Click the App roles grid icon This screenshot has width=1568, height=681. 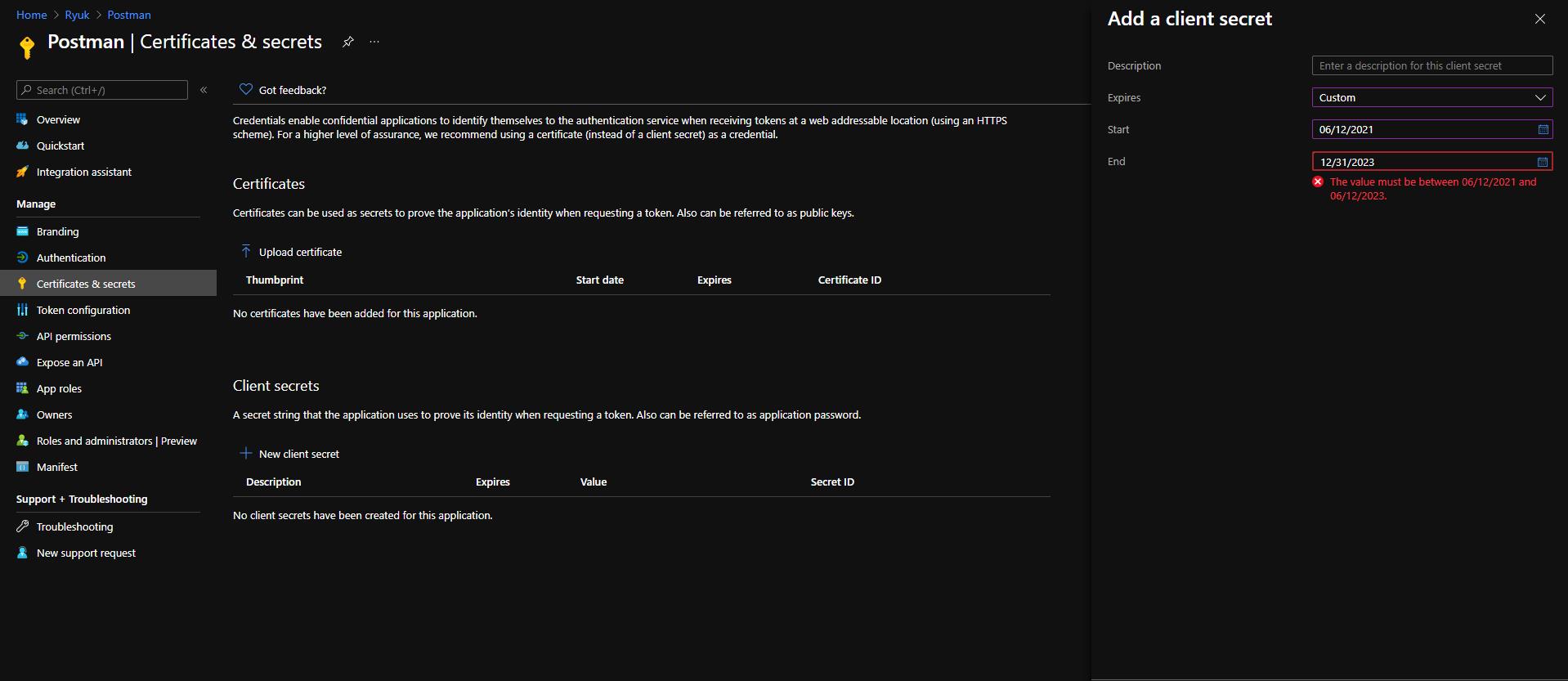(22, 388)
